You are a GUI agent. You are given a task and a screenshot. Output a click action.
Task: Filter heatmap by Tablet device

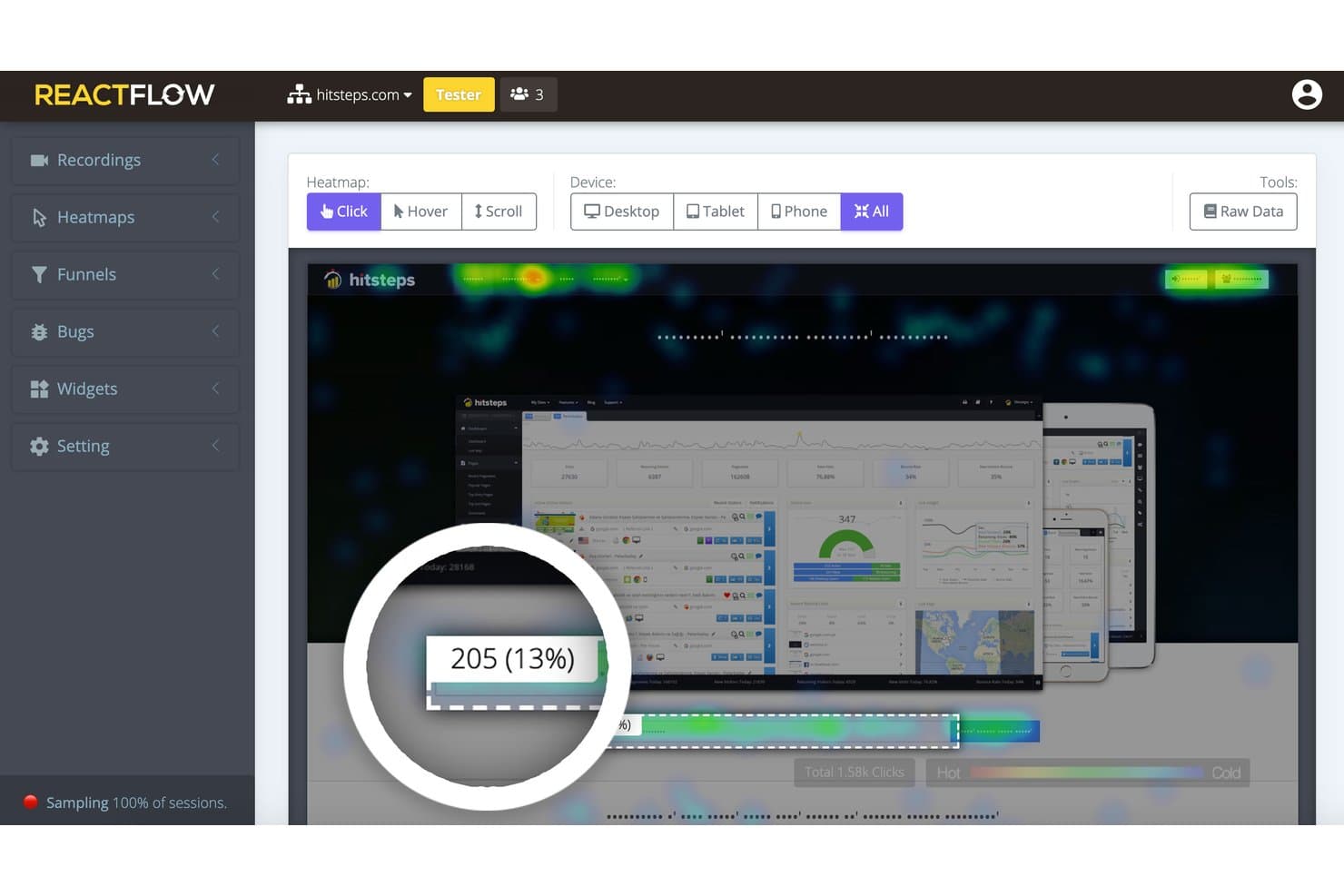point(716,212)
